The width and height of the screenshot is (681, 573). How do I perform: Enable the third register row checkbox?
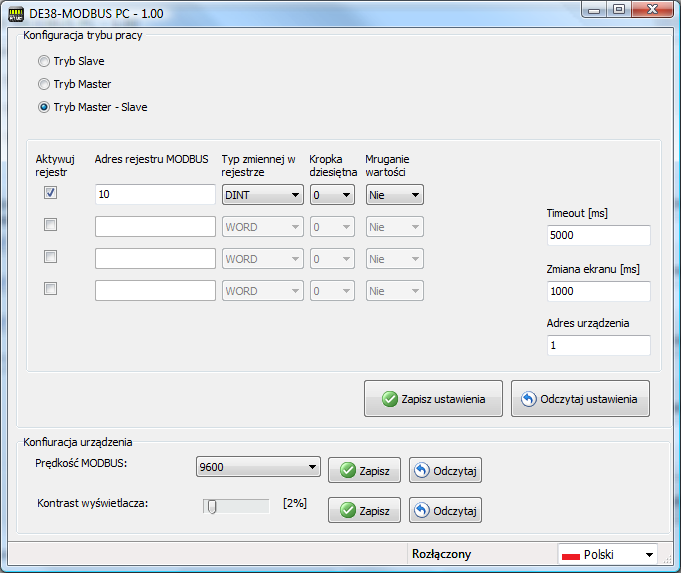point(50,257)
